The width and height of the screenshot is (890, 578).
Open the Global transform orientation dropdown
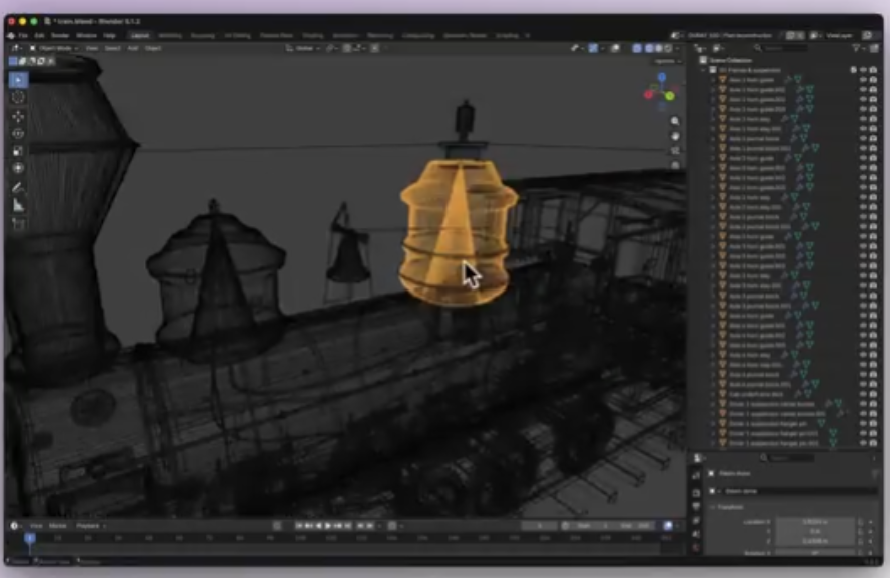tap(303, 48)
